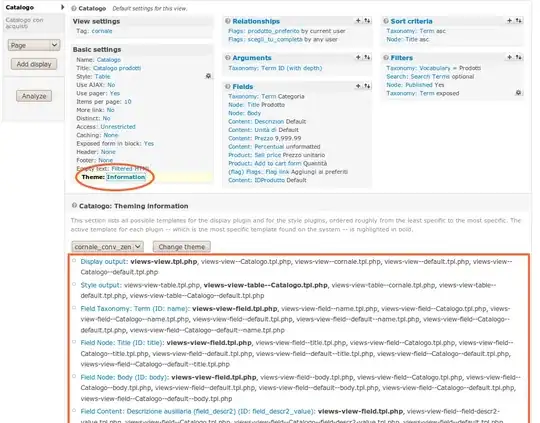The image size is (540, 423).
Task: Click the Change theme button
Action: click(x=181, y=247)
